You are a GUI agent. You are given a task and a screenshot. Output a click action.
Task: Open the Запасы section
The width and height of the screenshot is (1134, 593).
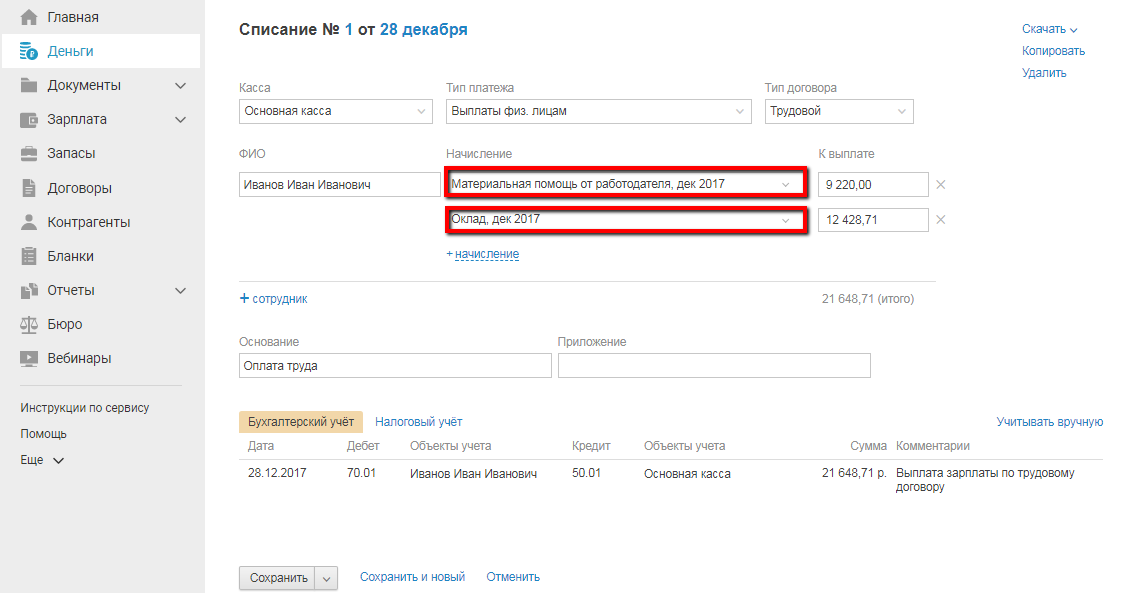[72, 153]
